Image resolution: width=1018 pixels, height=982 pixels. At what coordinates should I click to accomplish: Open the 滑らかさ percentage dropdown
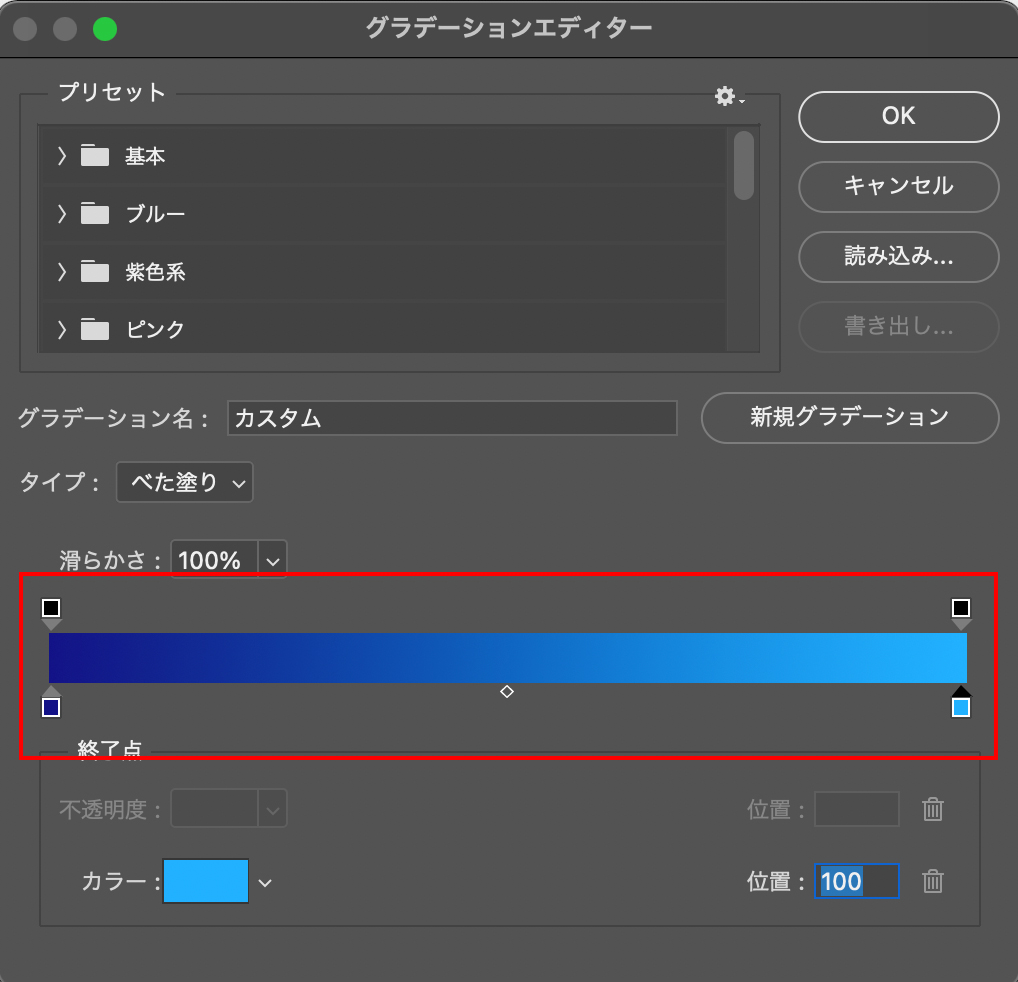[x=273, y=561]
